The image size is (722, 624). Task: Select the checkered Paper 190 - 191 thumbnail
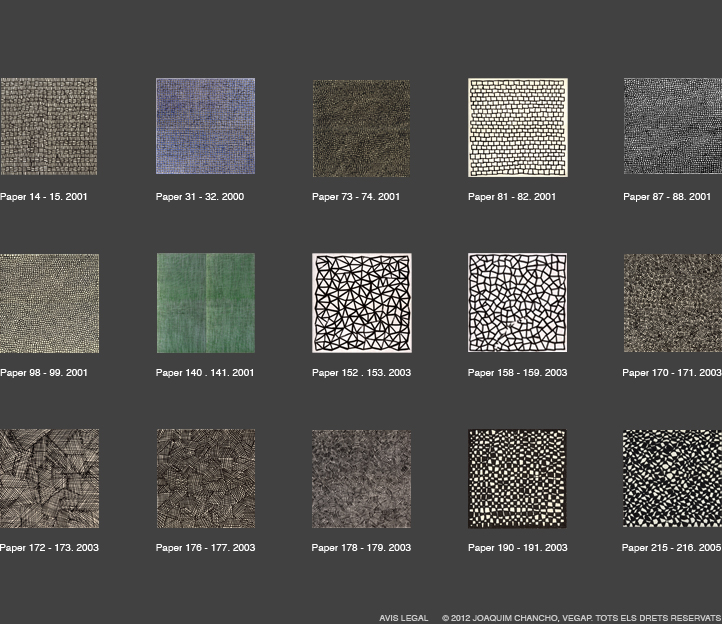(517, 478)
